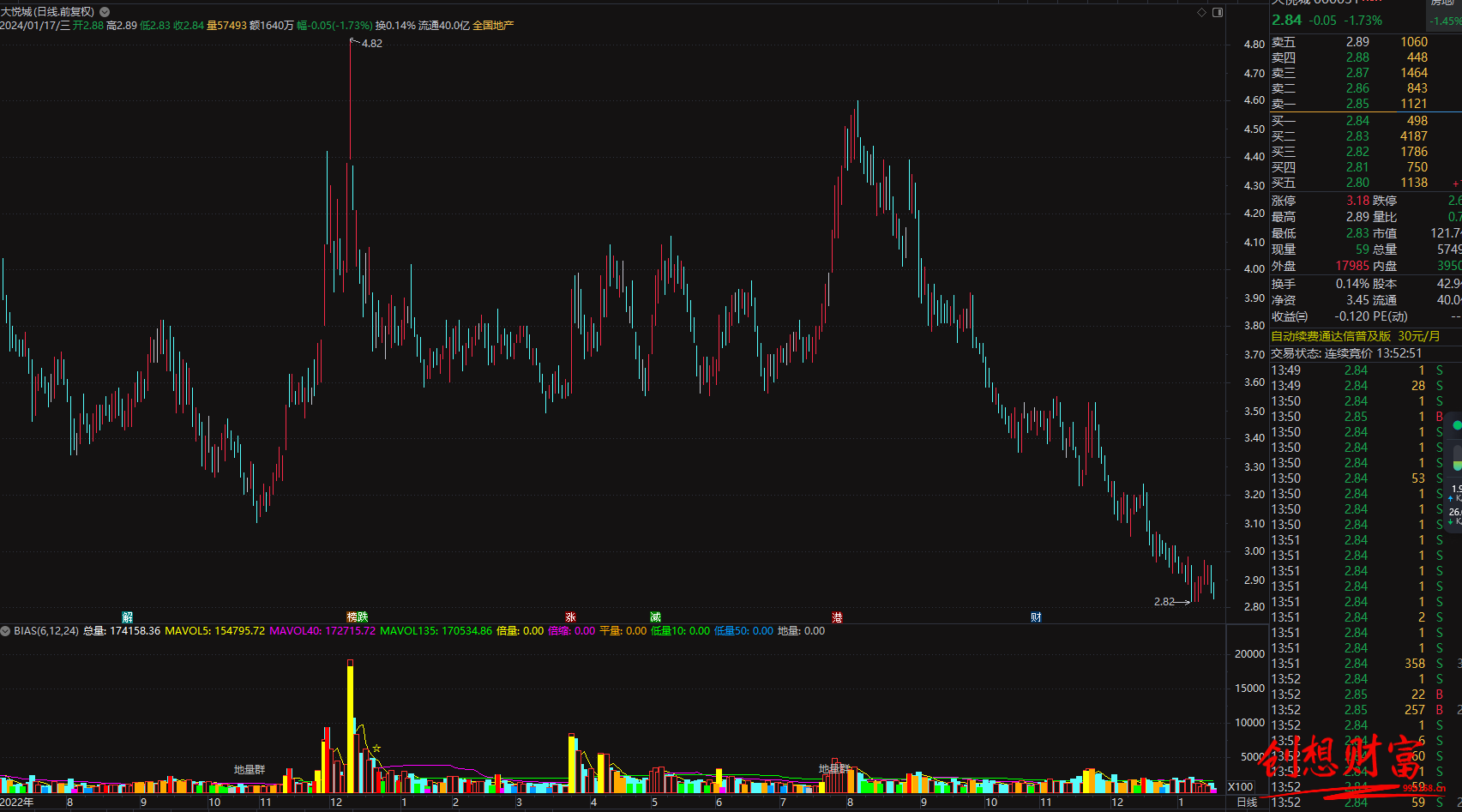Click the MAVOL40 indicator label
The width and height of the screenshot is (1462, 812).
322,631
